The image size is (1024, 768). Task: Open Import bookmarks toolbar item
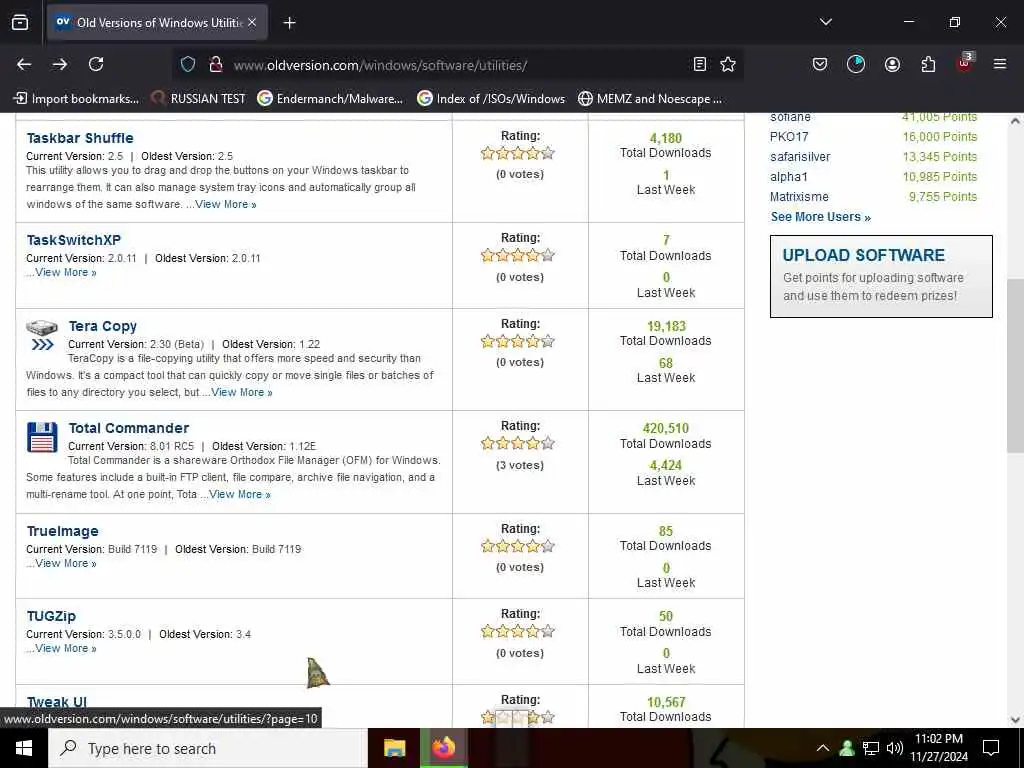point(76,99)
